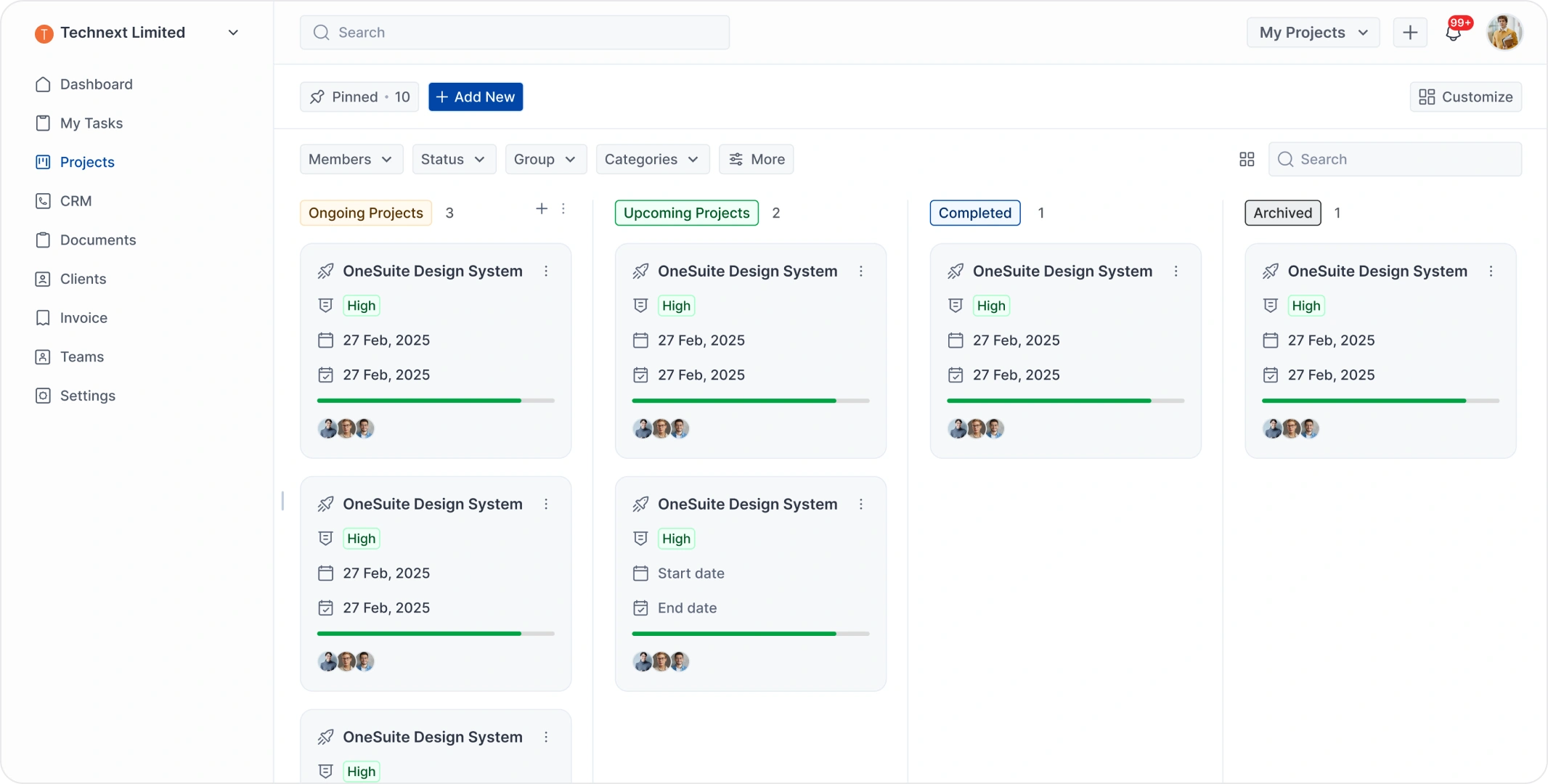Click rocket icon on the Archived card
The image size is (1548, 784).
coord(1271,271)
